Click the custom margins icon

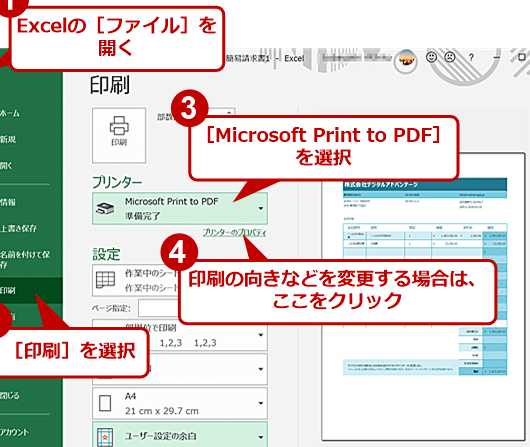pos(105,437)
